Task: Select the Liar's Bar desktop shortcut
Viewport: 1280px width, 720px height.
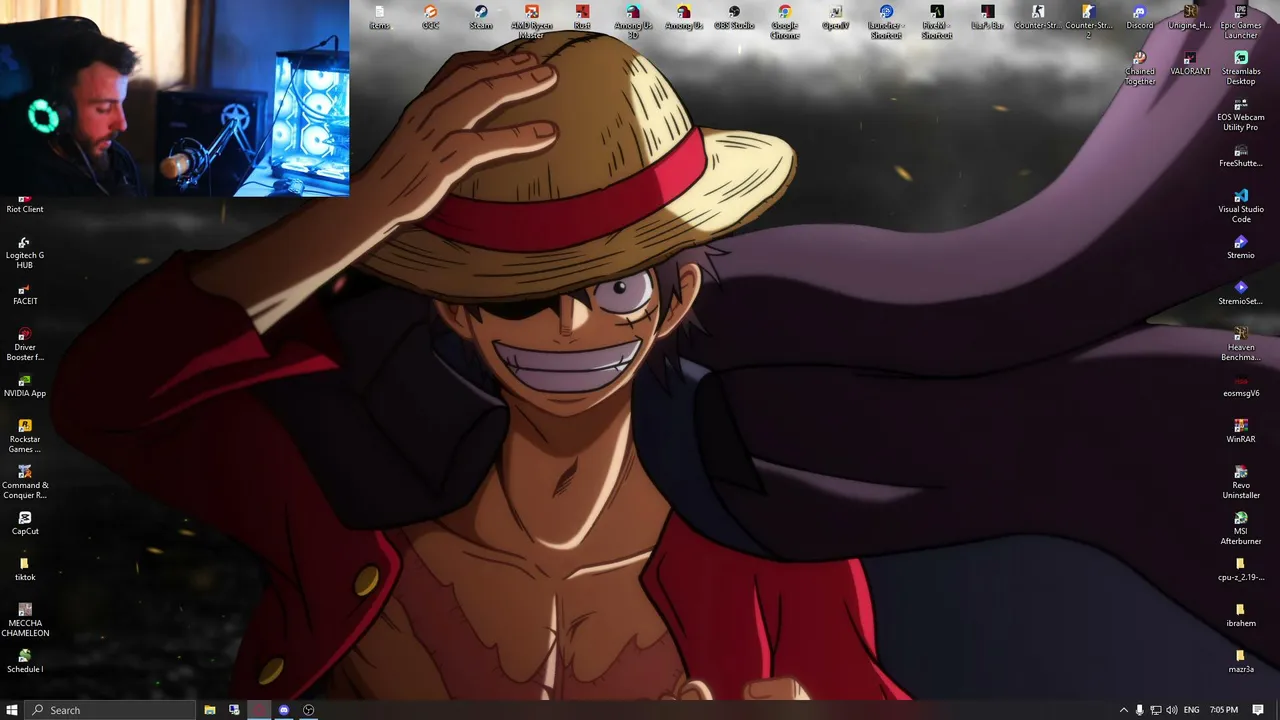Action: (x=988, y=17)
